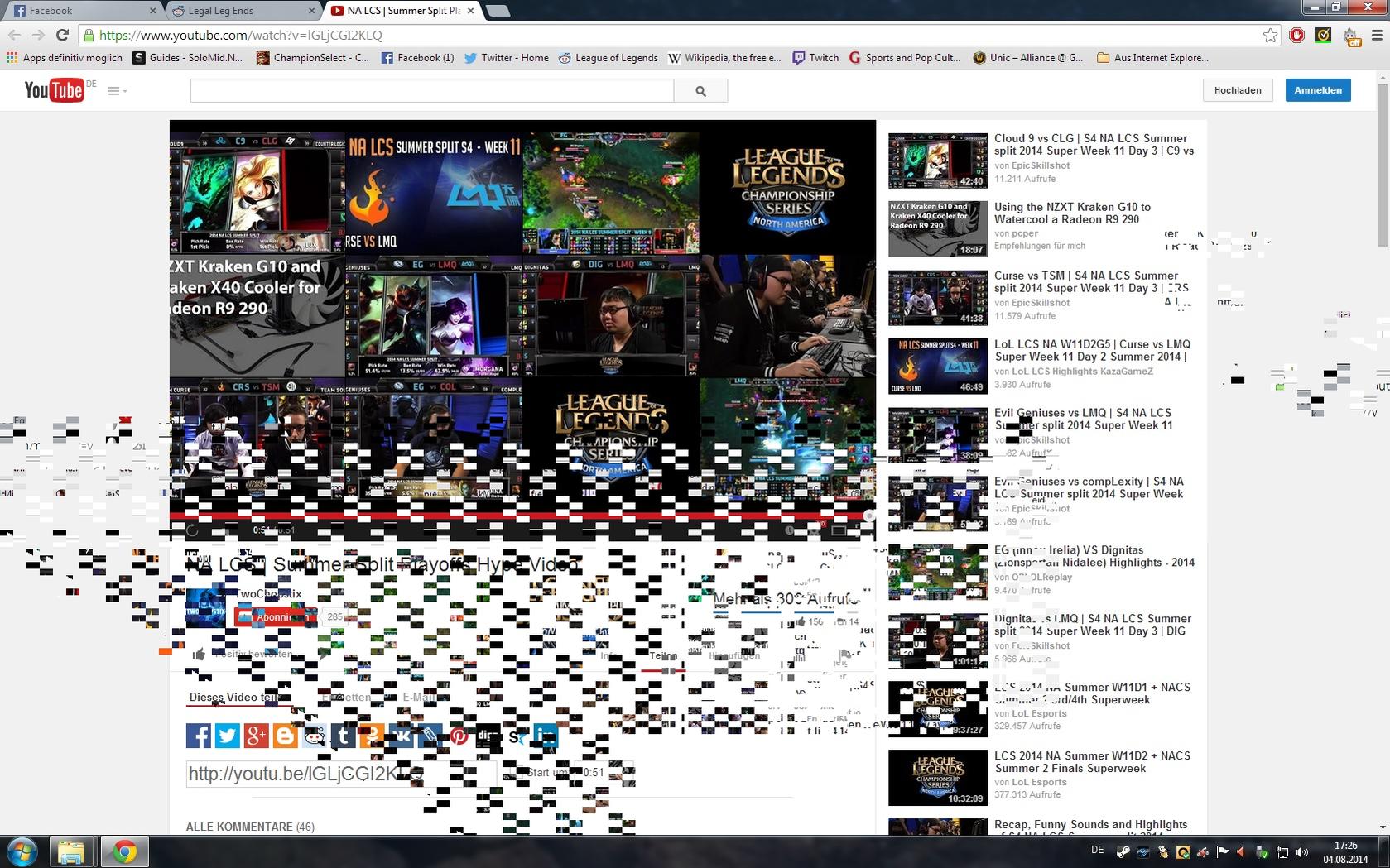Image resolution: width=1390 pixels, height=868 pixels.
Task: Open a new browser tab
Action: [x=497, y=11]
